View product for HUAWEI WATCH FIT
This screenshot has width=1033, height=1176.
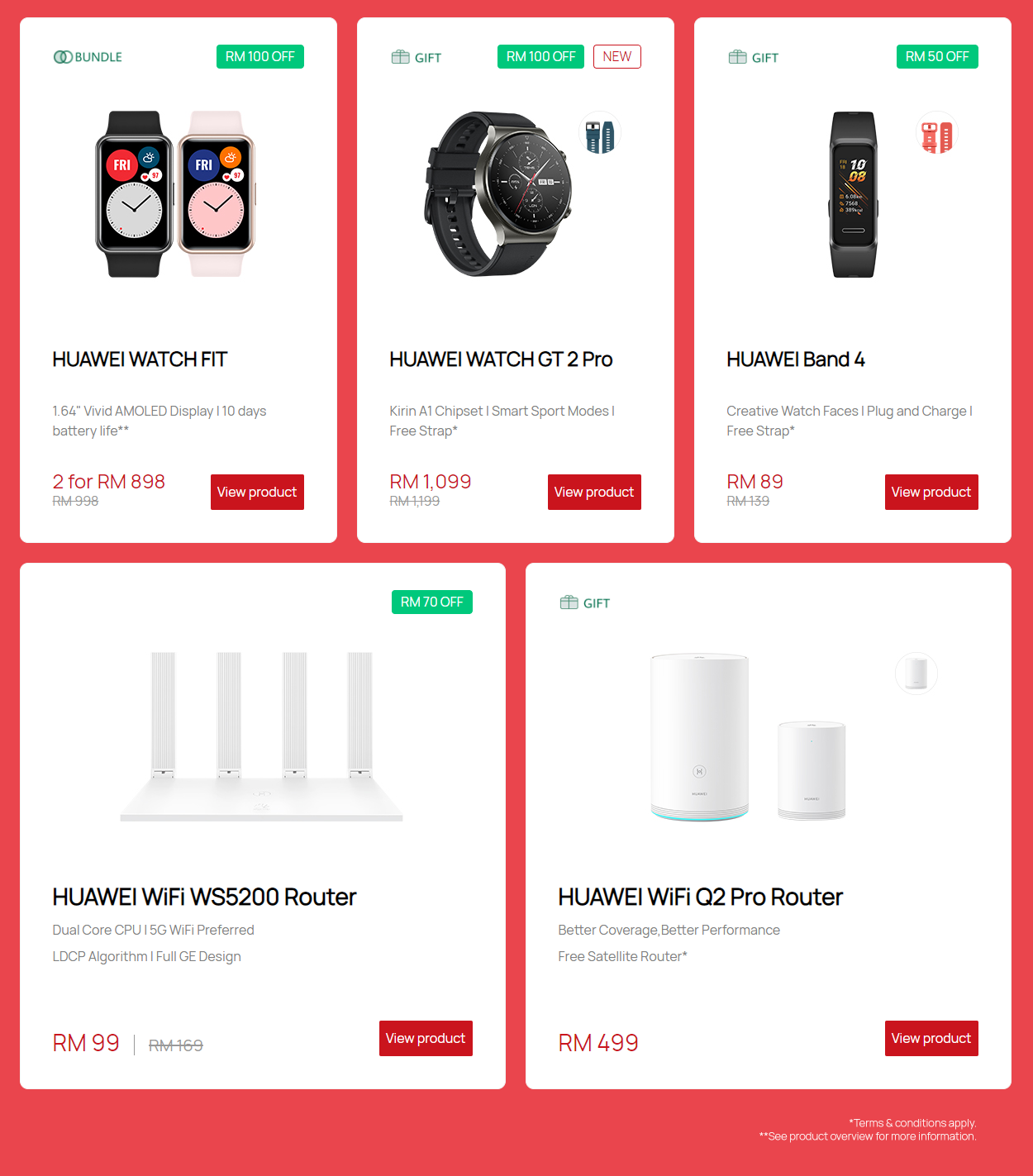coord(257,492)
